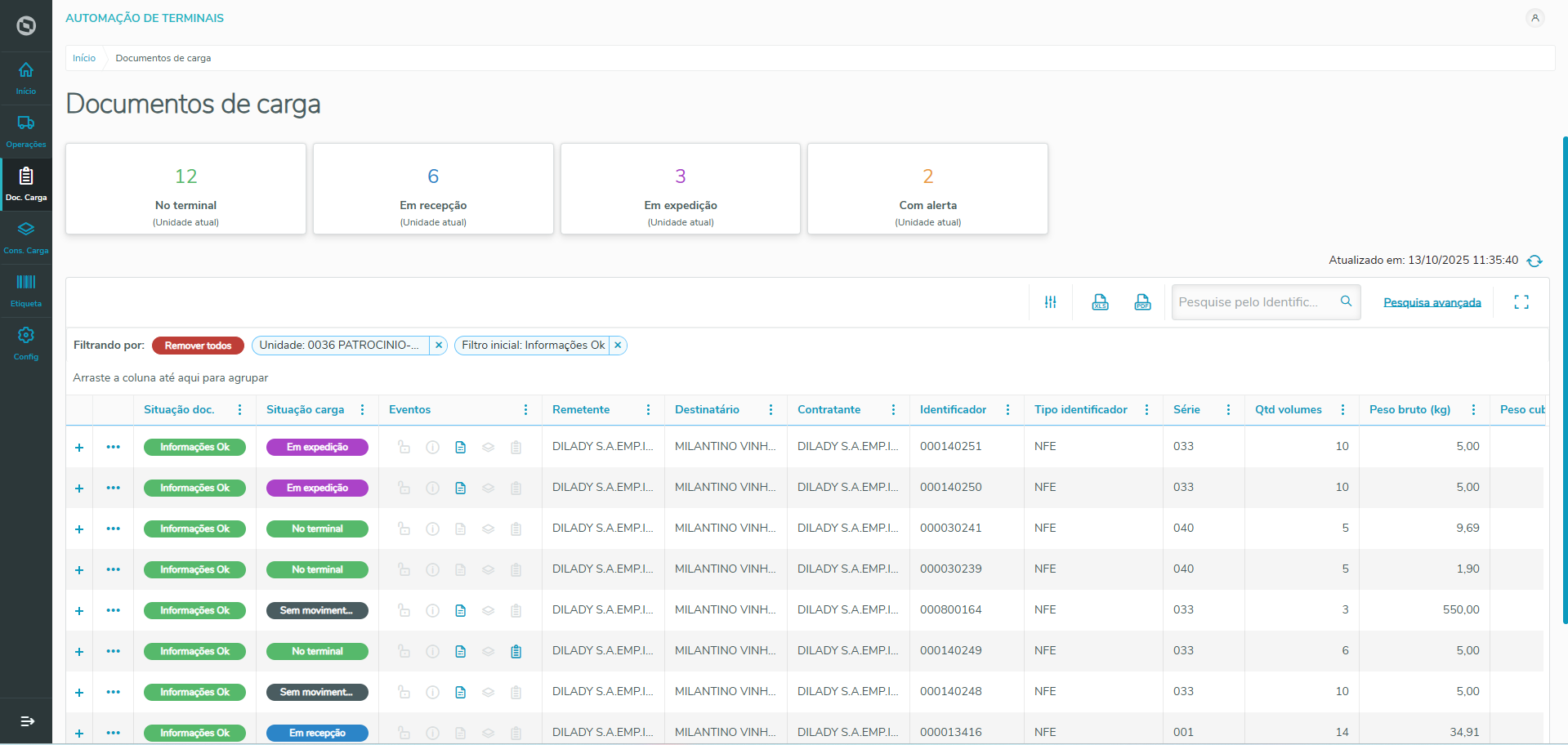
Task: Export table to PDF file
Action: click(x=1142, y=302)
